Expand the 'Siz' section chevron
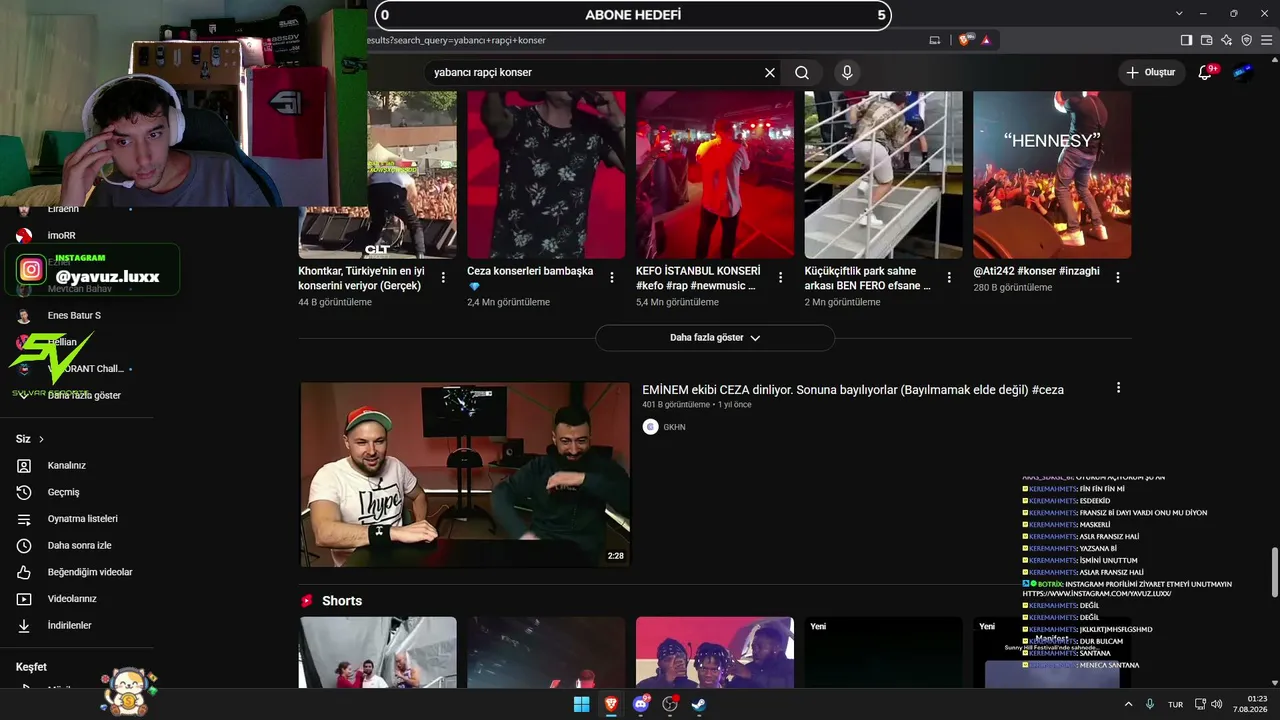 [41, 439]
